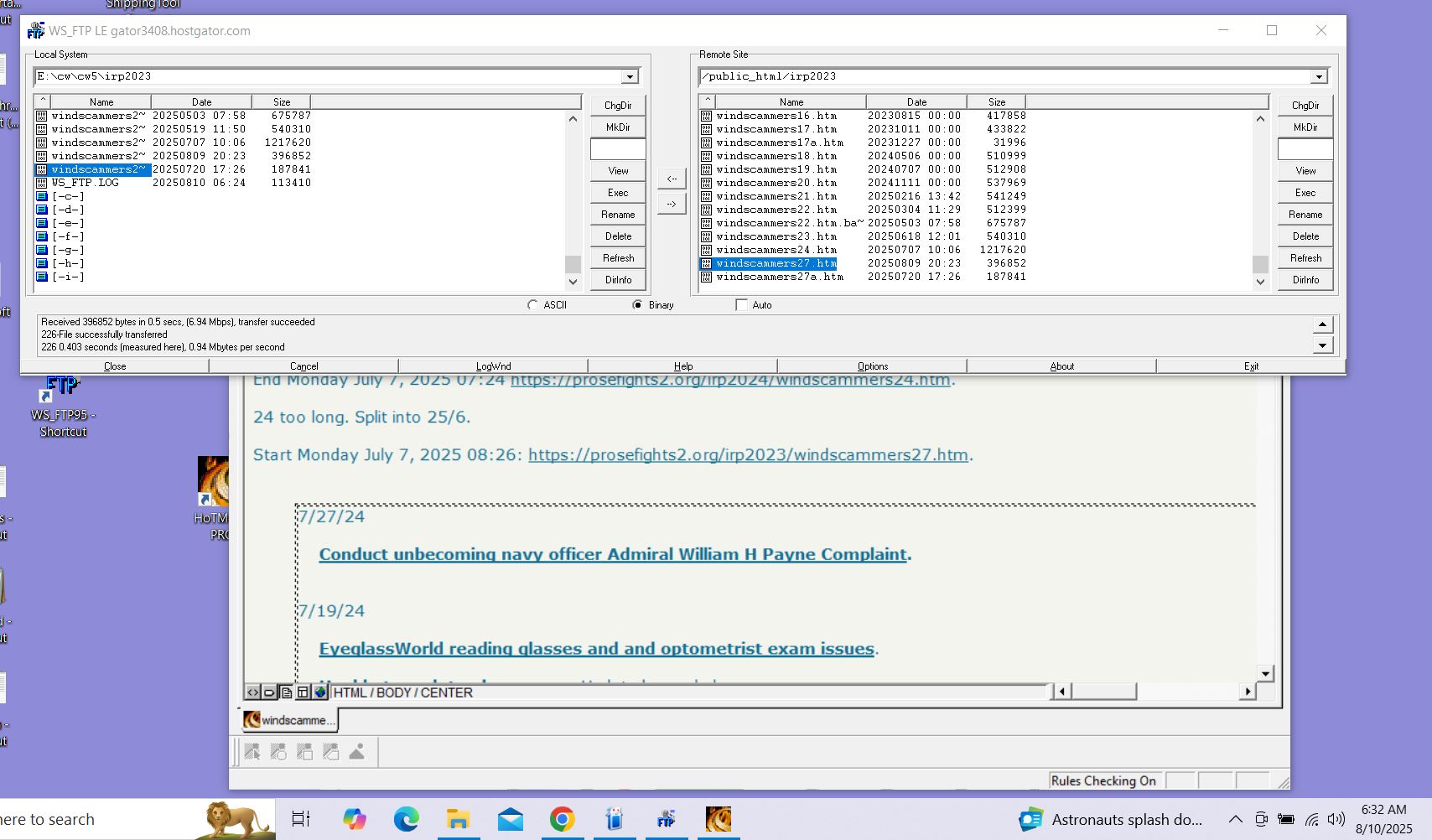
Task: Switch to the windscamme... document tab
Action: tap(290, 720)
